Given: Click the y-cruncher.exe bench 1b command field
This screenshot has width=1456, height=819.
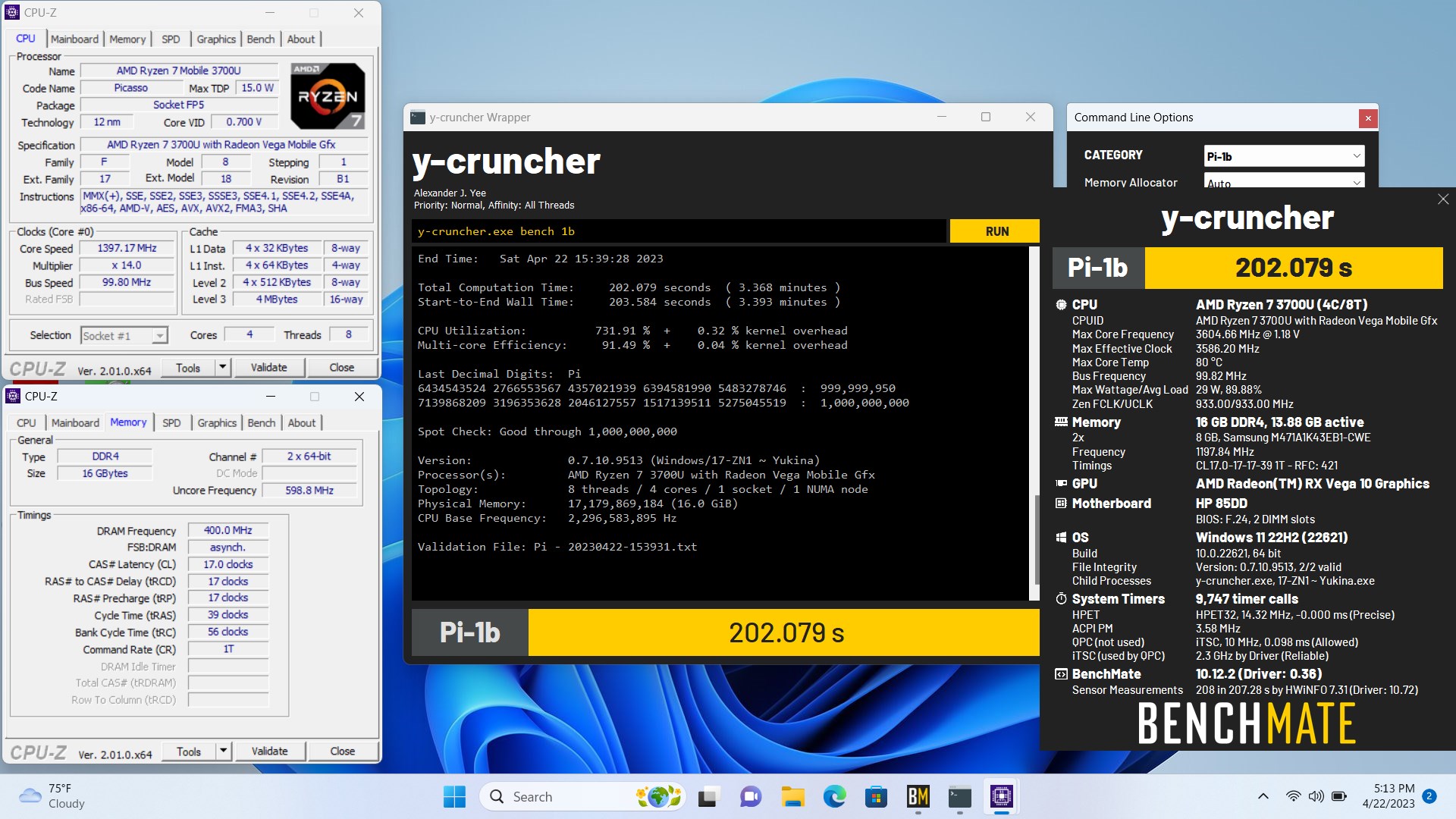Looking at the screenshot, I should click(679, 231).
